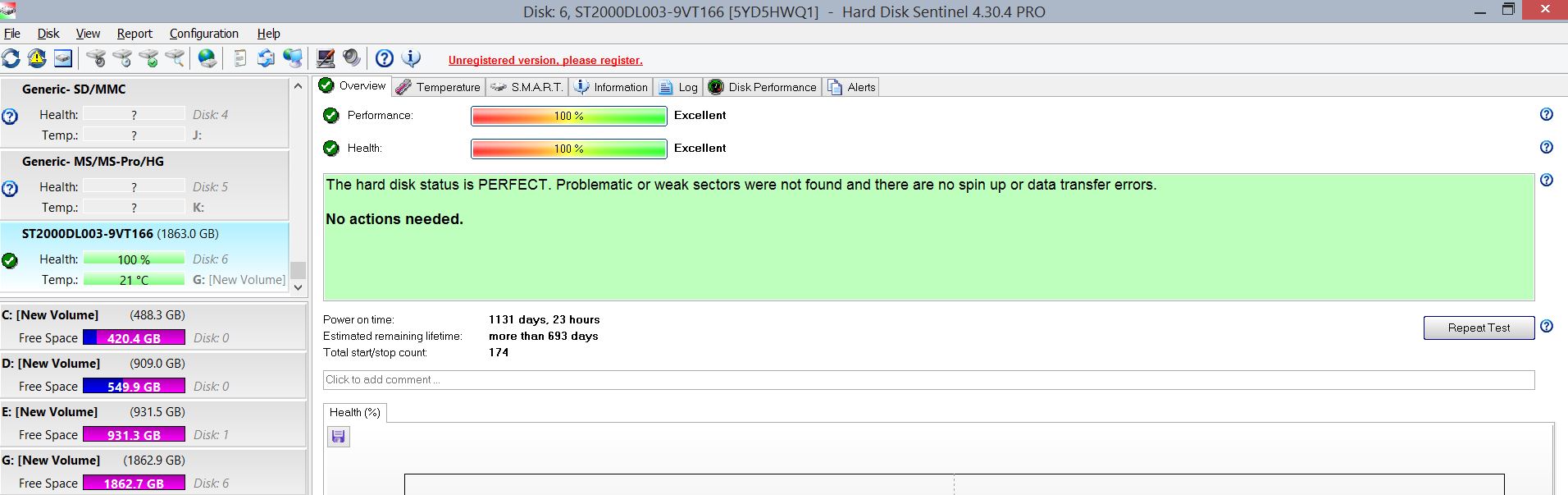The height and width of the screenshot is (495, 1568).
Task: Open the Disk menu
Action: [x=48, y=34]
